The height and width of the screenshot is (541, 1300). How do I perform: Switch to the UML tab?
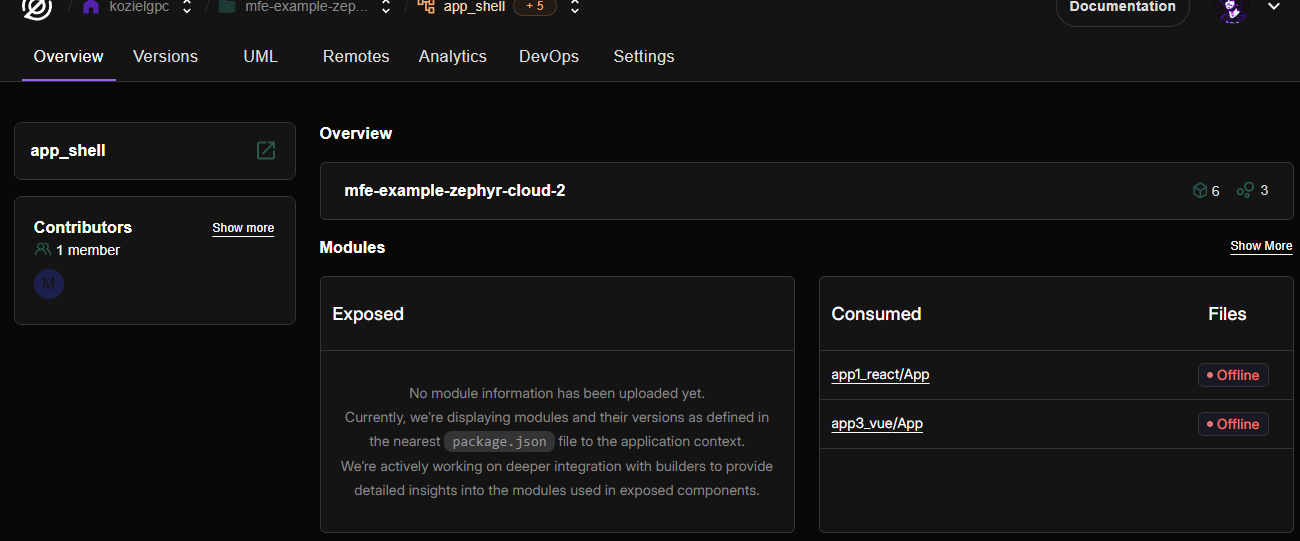[260, 56]
